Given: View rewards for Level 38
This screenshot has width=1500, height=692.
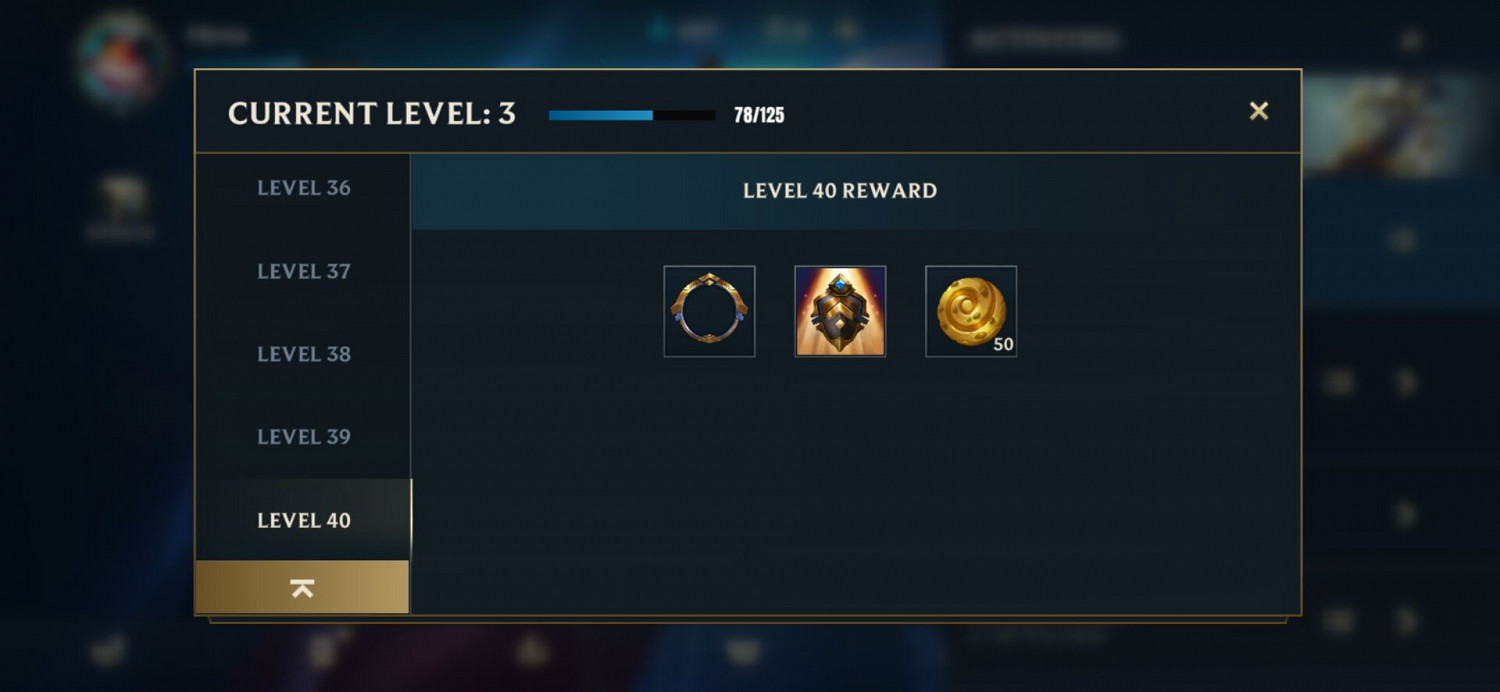Looking at the screenshot, I should [x=303, y=354].
